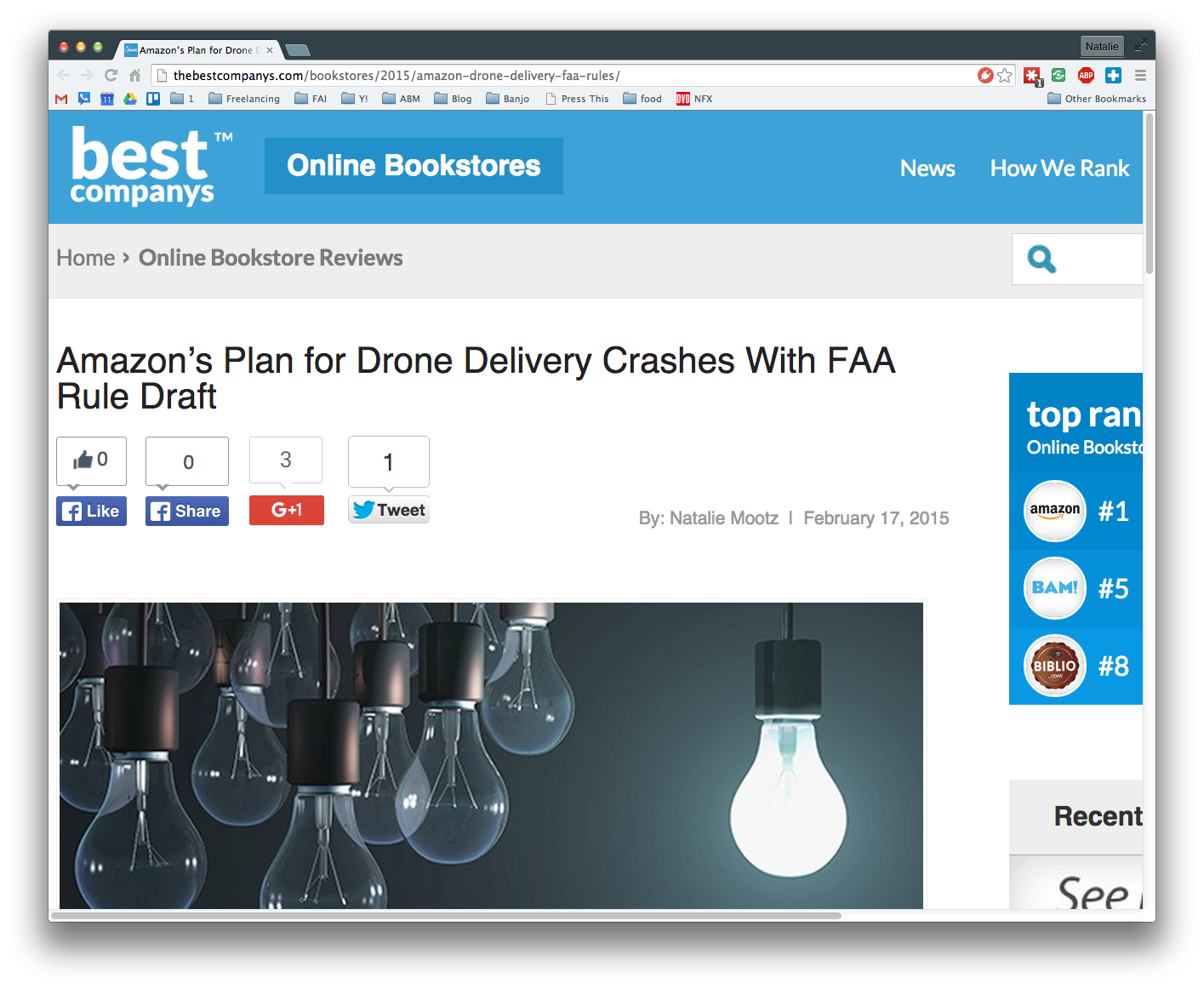Go to Home breadcrumb link
Image resolution: width=1204 pixels, height=989 pixels.
point(85,258)
